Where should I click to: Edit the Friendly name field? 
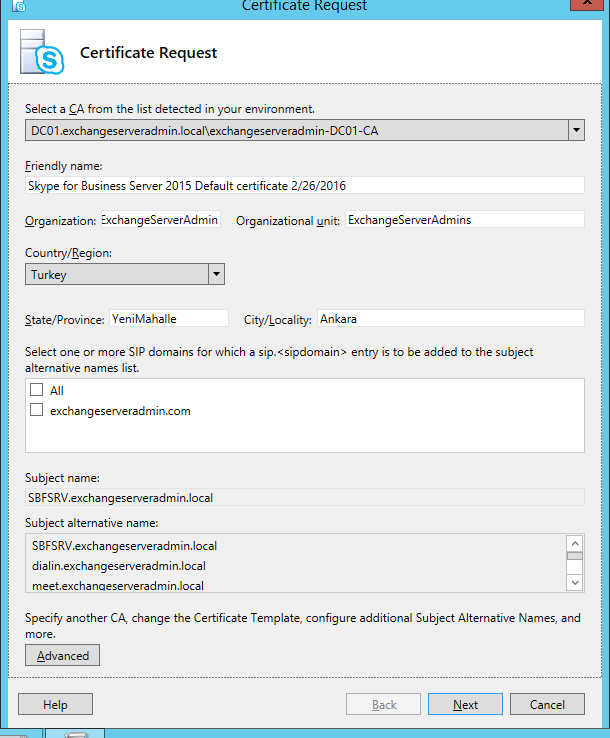305,185
